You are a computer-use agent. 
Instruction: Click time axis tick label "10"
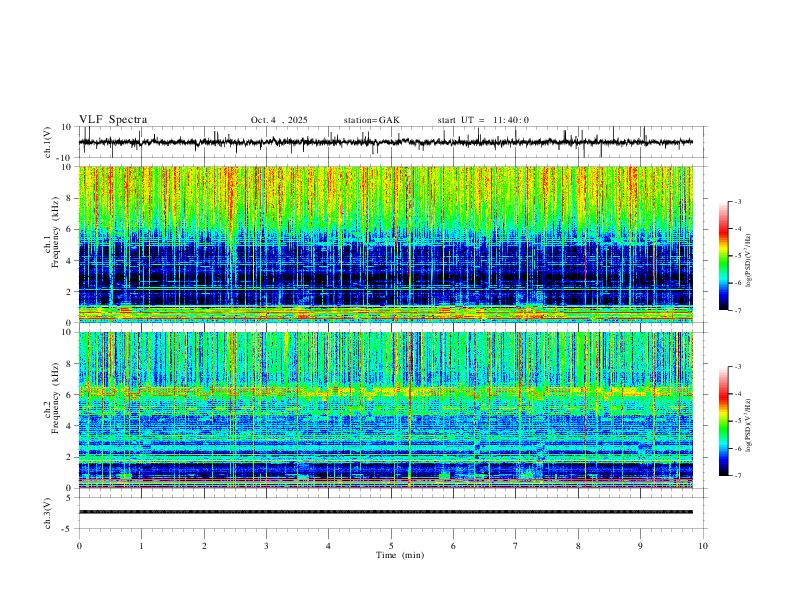click(x=703, y=546)
